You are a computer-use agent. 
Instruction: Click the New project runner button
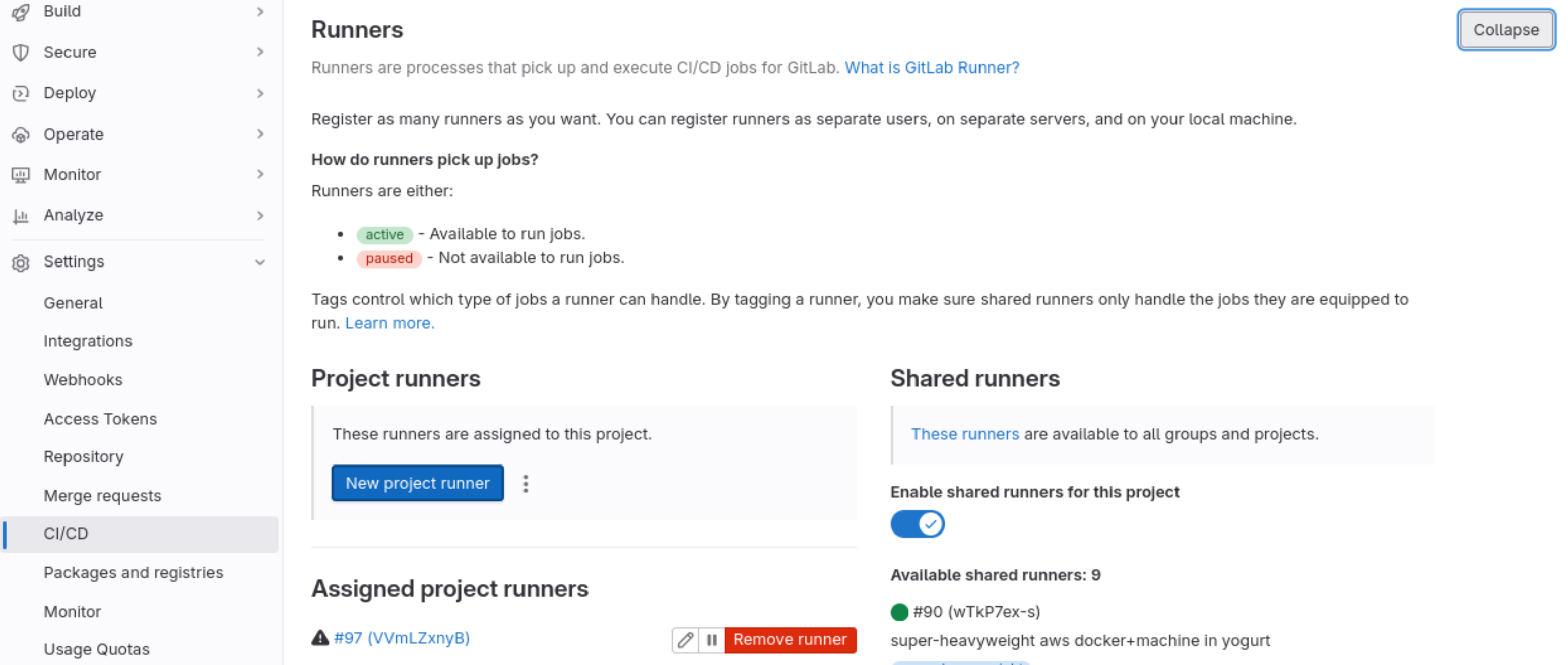(417, 484)
